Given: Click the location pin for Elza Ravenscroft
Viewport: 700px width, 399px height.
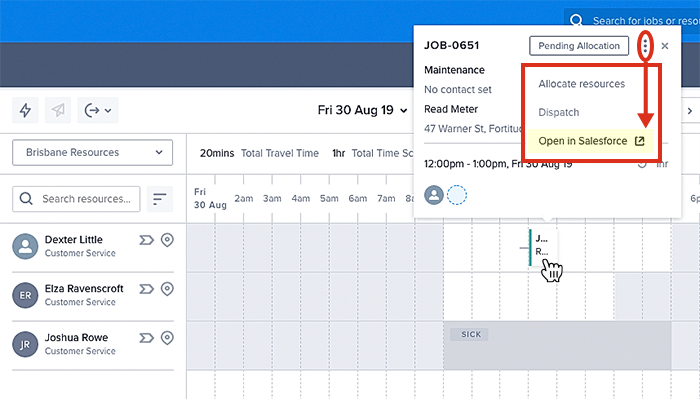Looking at the screenshot, I should 167,289.
